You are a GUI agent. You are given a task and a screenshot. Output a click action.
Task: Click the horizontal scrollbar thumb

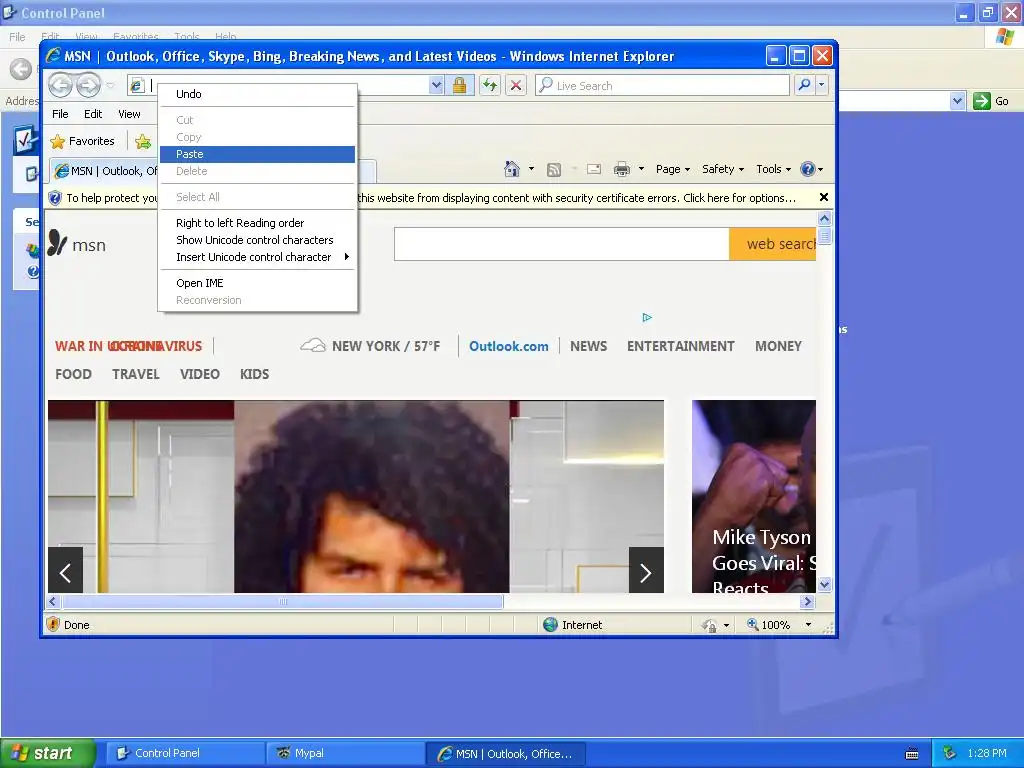tap(283, 601)
